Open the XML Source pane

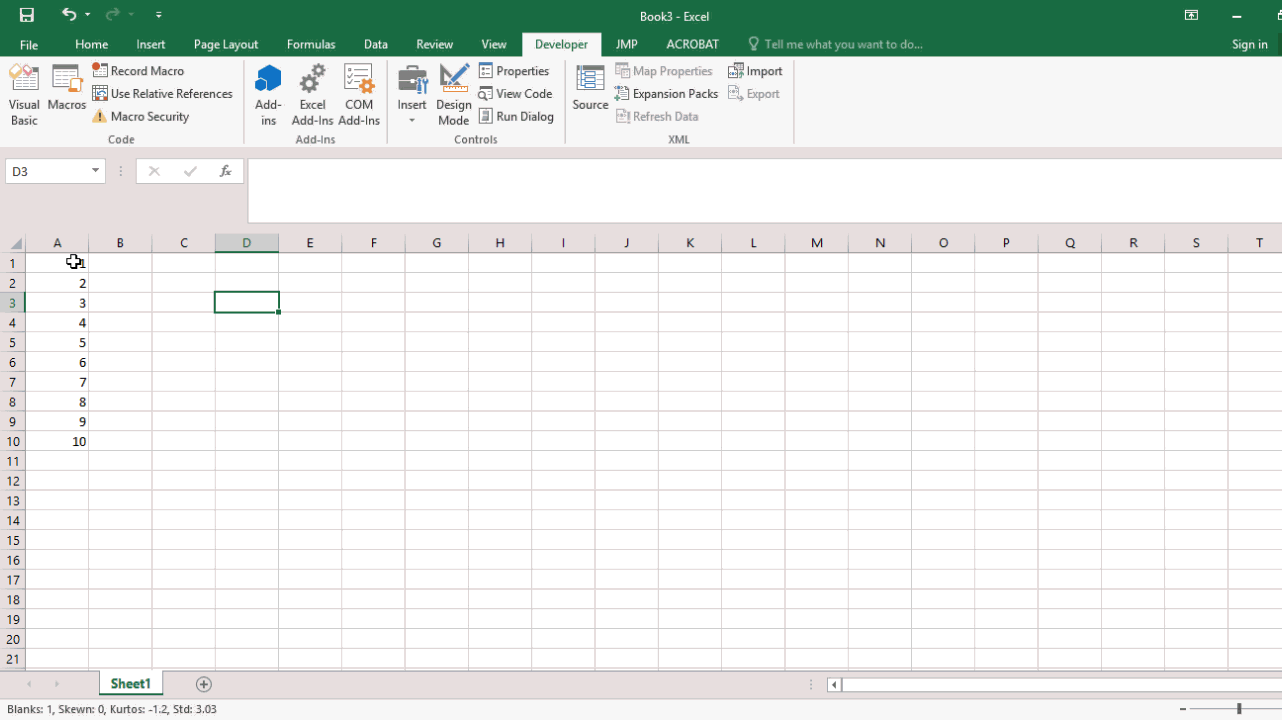(x=589, y=93)
